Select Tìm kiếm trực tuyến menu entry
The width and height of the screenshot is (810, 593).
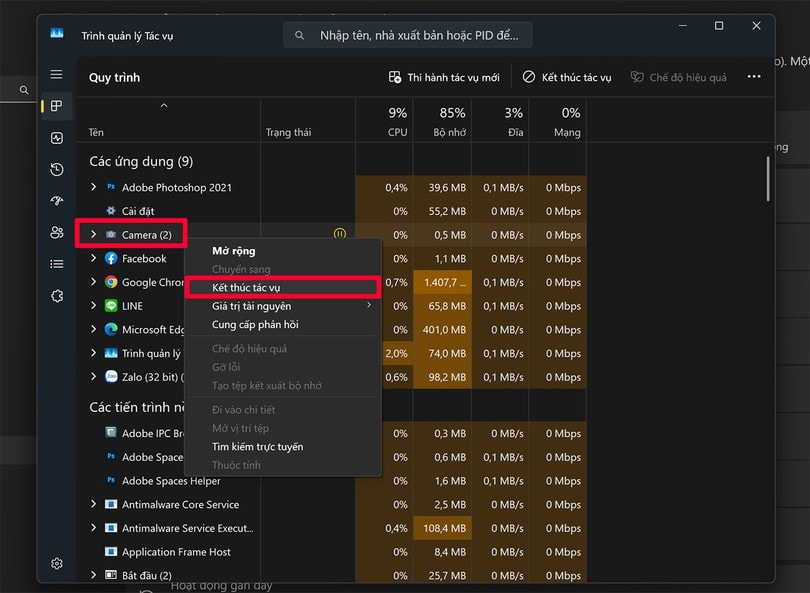(257, 447)
